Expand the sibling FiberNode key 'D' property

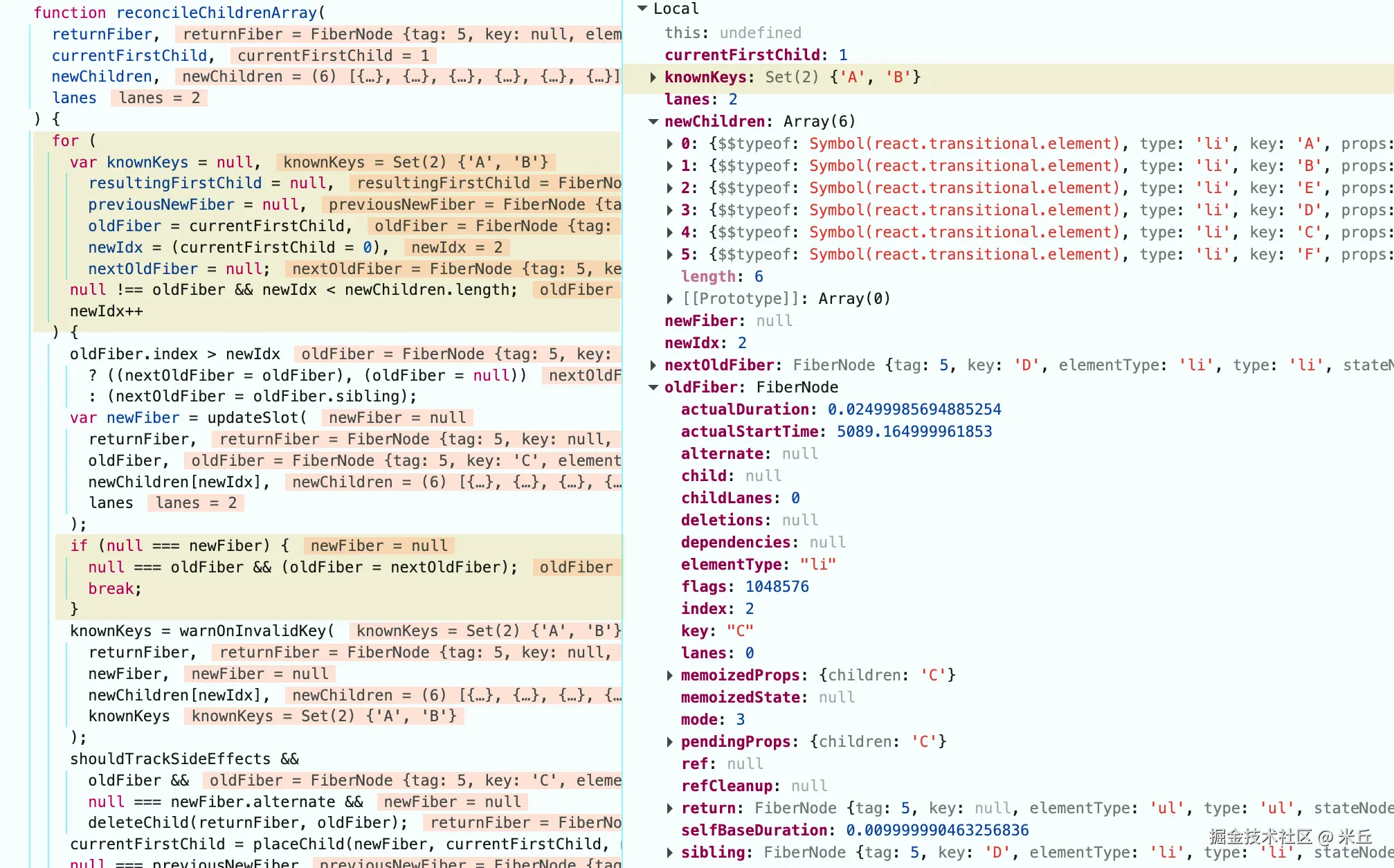click(x=669, y=852)
